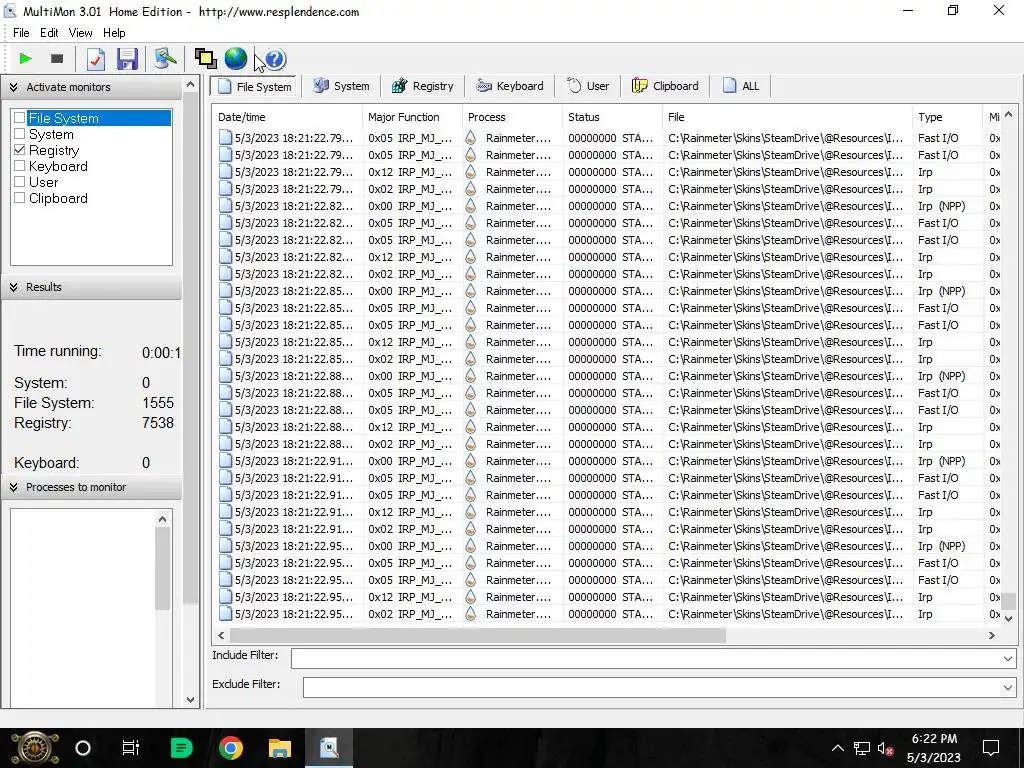Switch to the Keyboard tab

(x=510, y=86)
